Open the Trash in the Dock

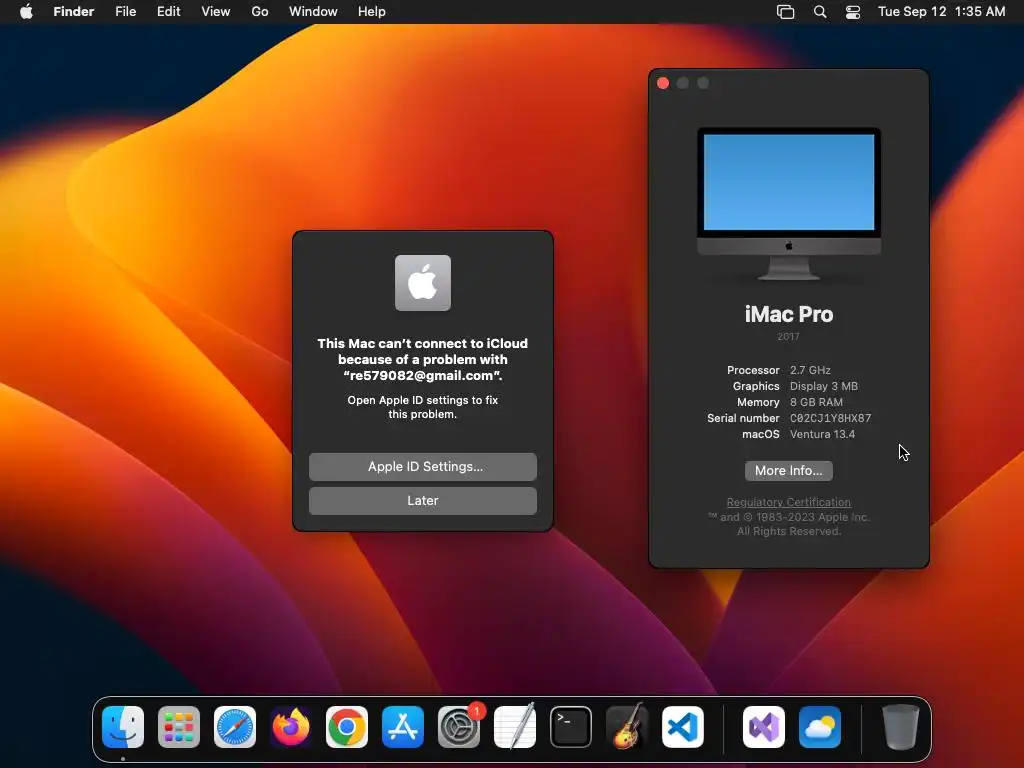(901, 727)
